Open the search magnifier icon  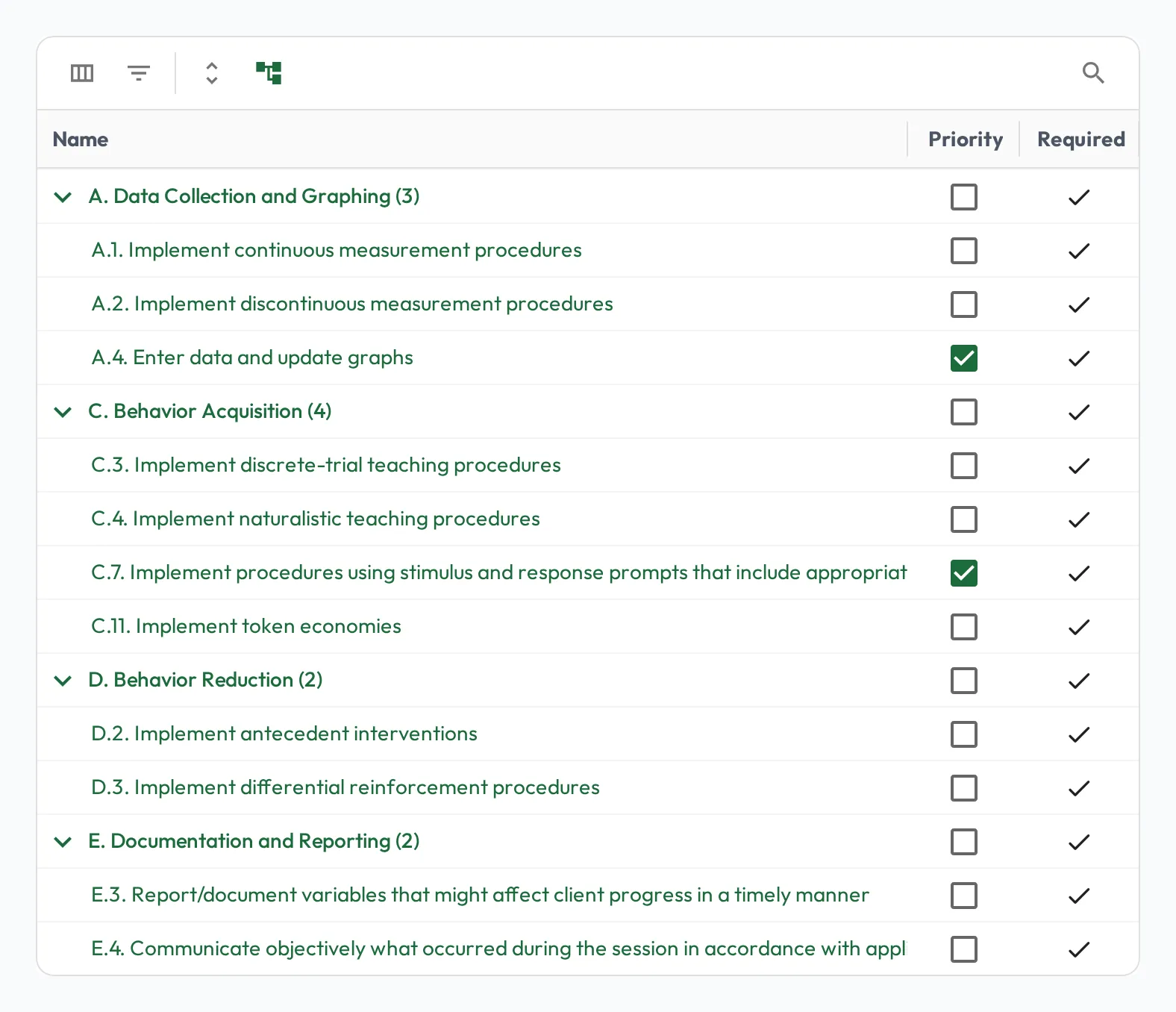1093,73
